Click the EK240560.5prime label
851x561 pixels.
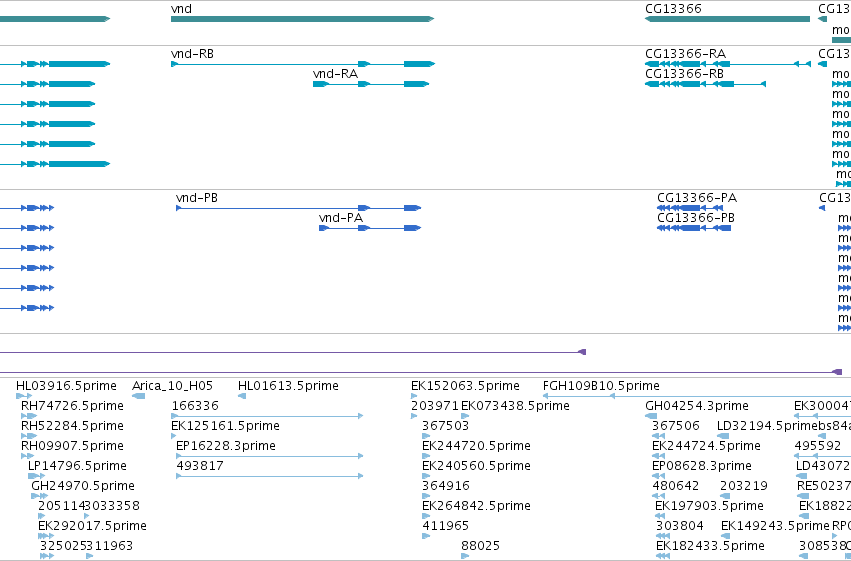(x=477, y=466)
